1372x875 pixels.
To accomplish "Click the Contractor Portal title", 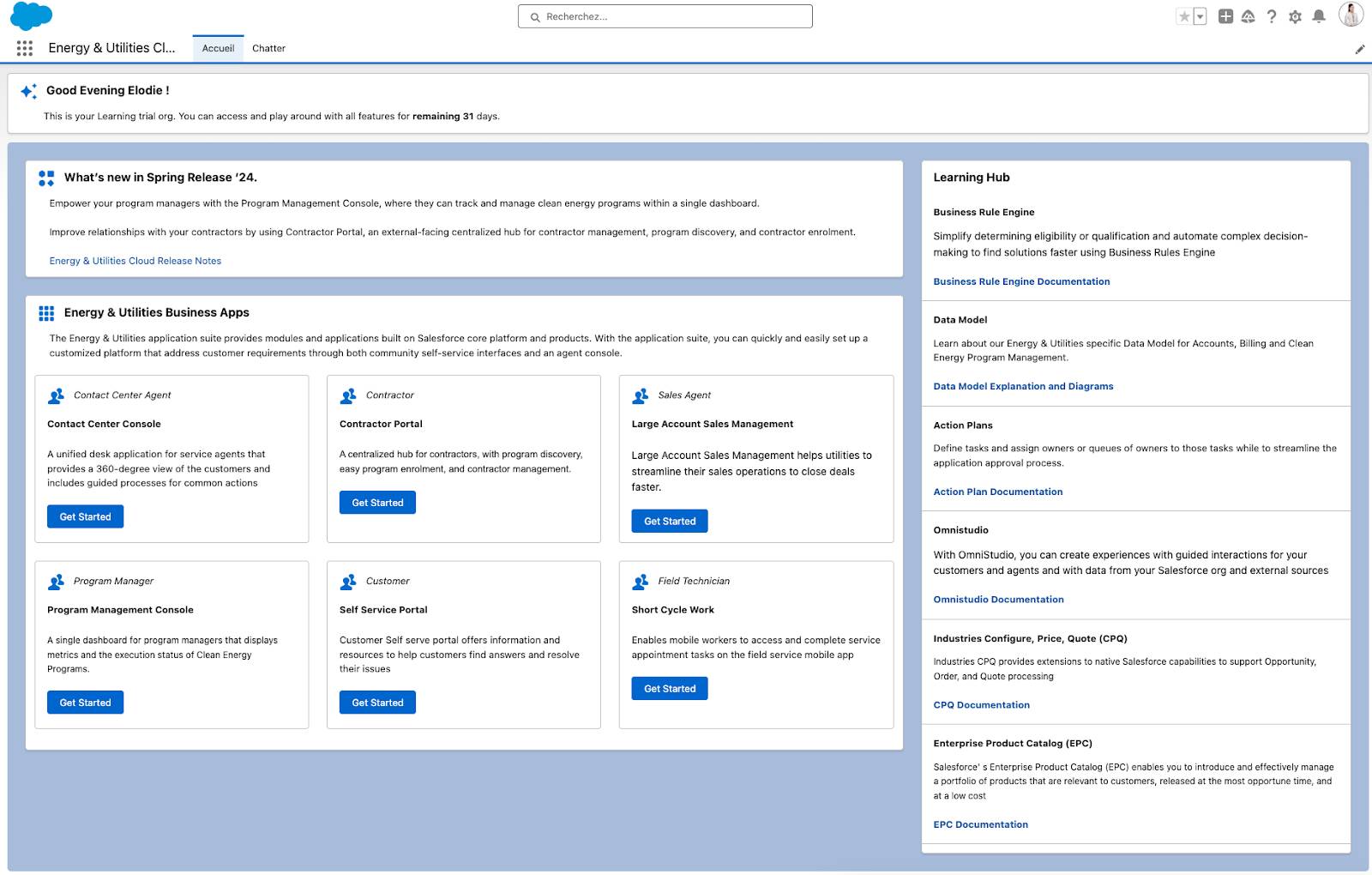I will (381, 424).
